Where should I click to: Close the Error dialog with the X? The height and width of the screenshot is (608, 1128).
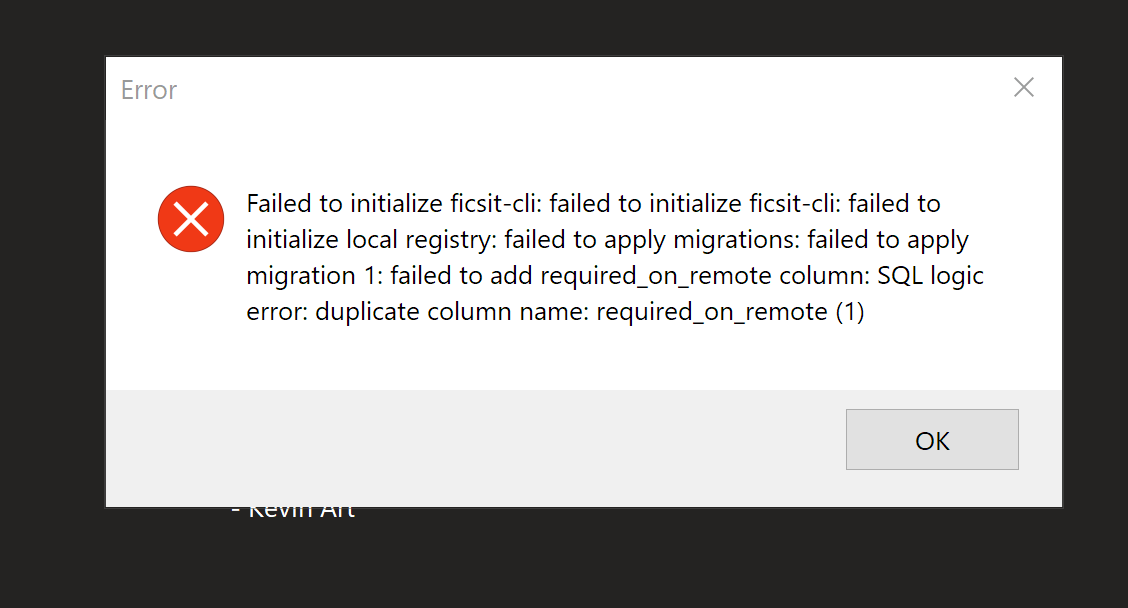pos(1023,88)
